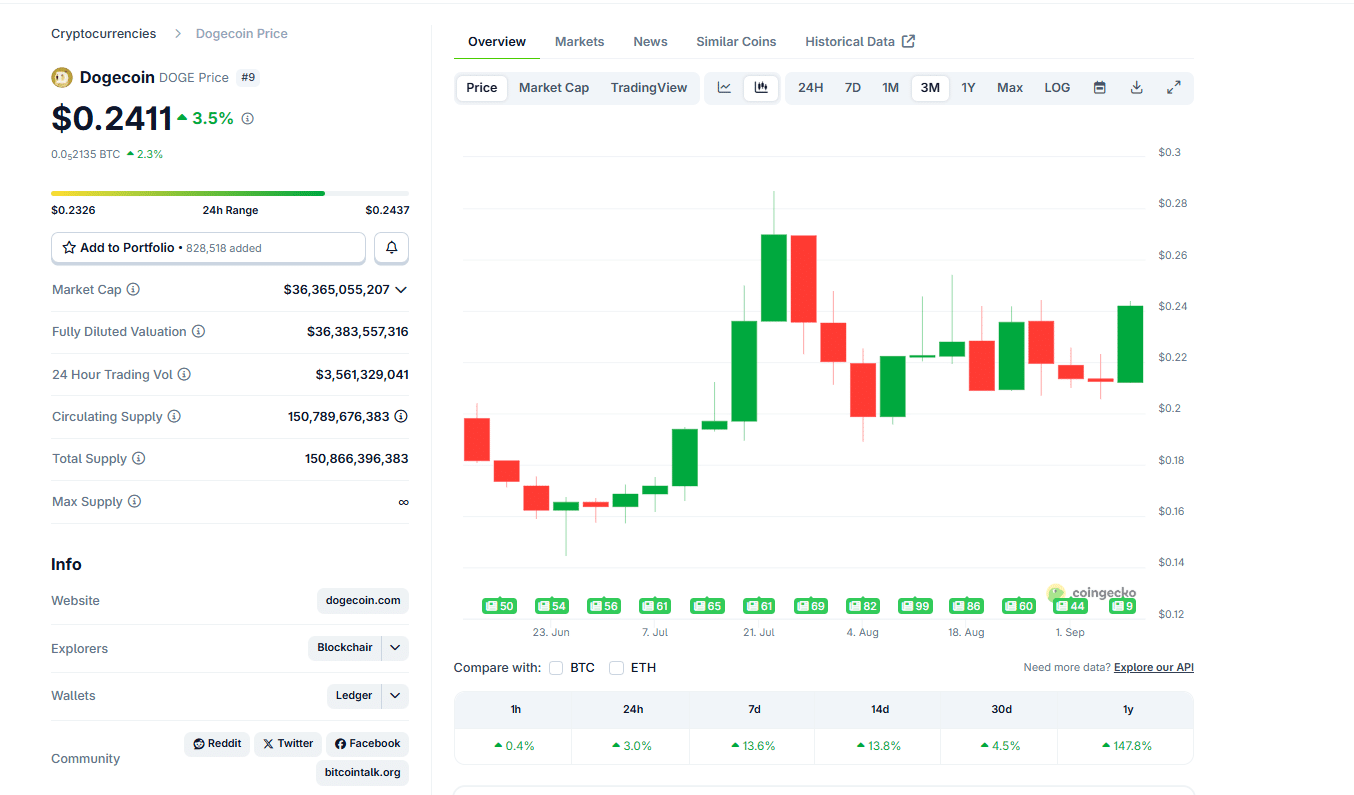Set up a price alert via bell icon
This screenshot has height=795, width=1354.
[390, 247]
